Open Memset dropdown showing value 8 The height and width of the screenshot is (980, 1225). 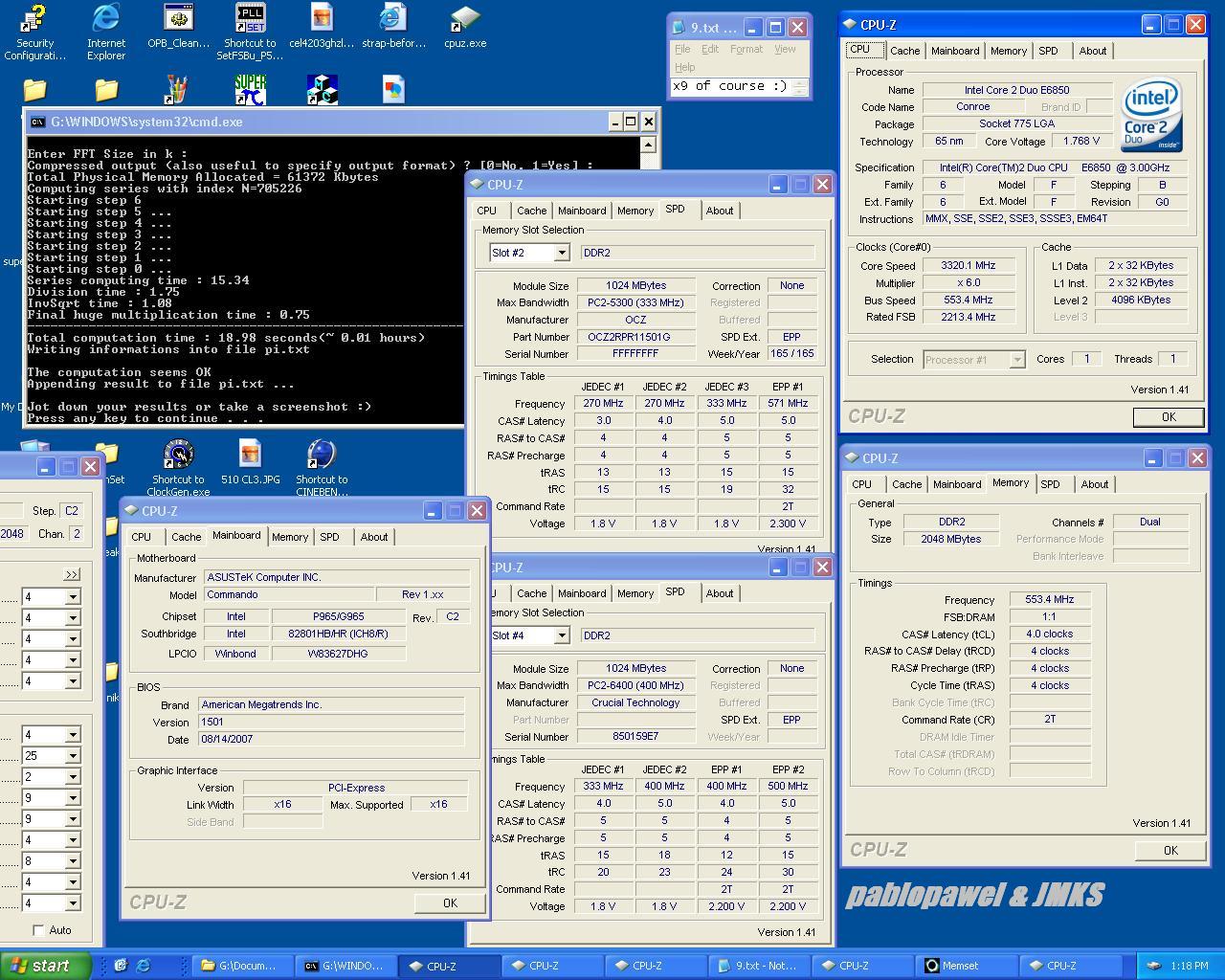(x=72, y=861)
